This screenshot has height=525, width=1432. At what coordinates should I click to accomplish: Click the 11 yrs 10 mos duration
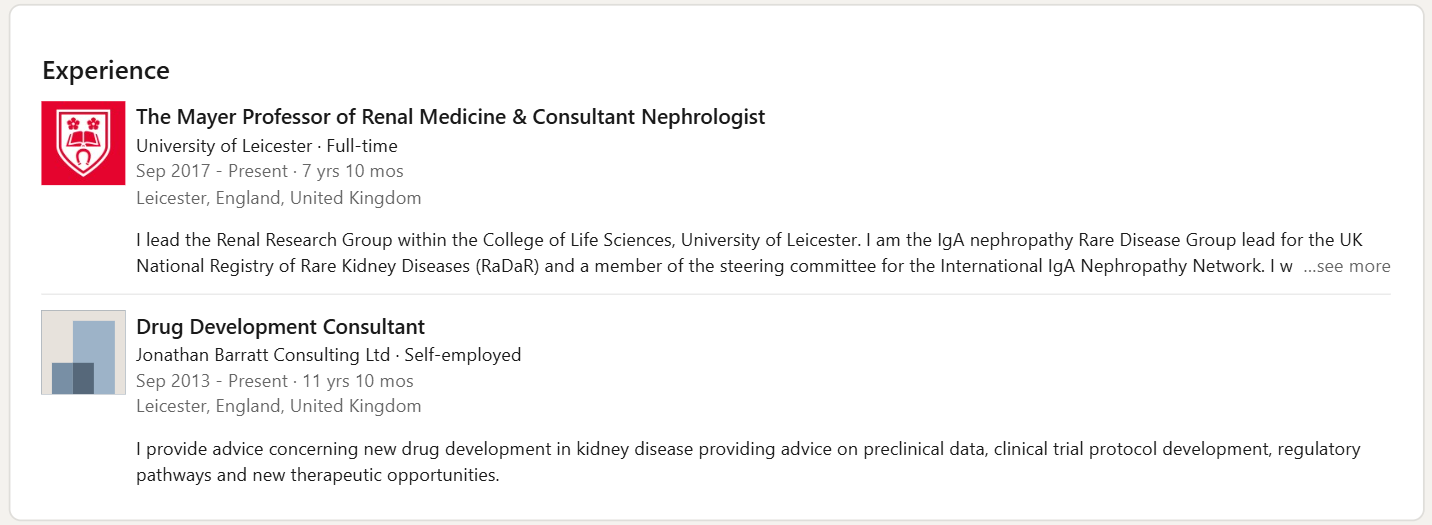358,381
